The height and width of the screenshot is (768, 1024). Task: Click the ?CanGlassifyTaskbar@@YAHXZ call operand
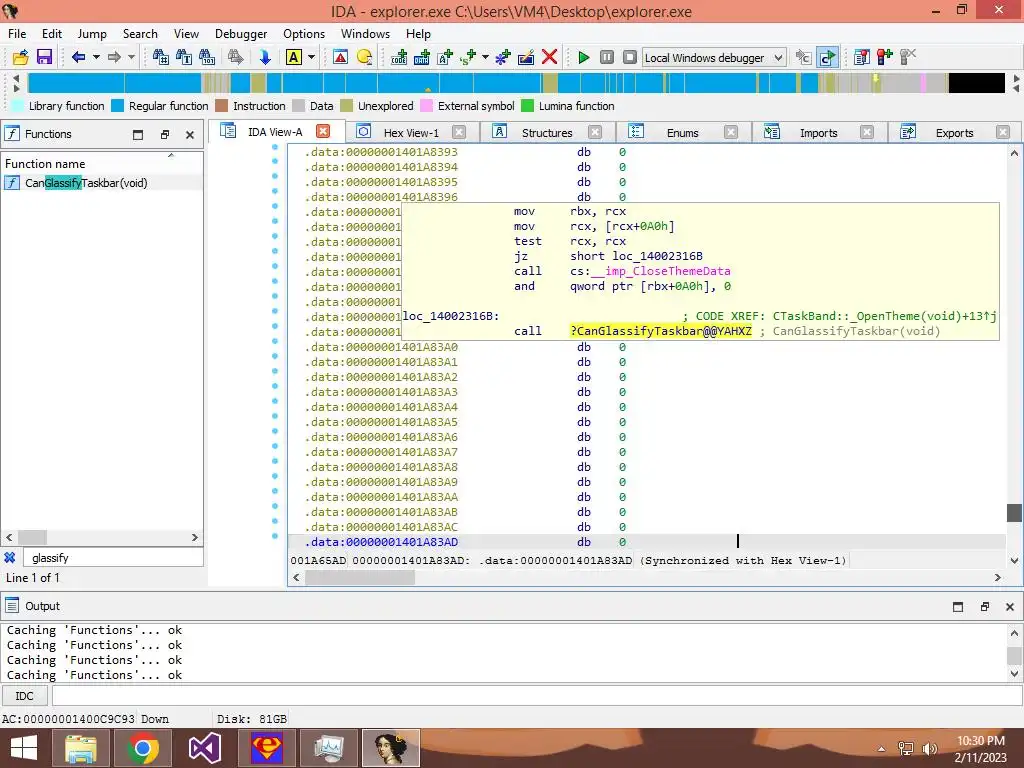(661, 331)
